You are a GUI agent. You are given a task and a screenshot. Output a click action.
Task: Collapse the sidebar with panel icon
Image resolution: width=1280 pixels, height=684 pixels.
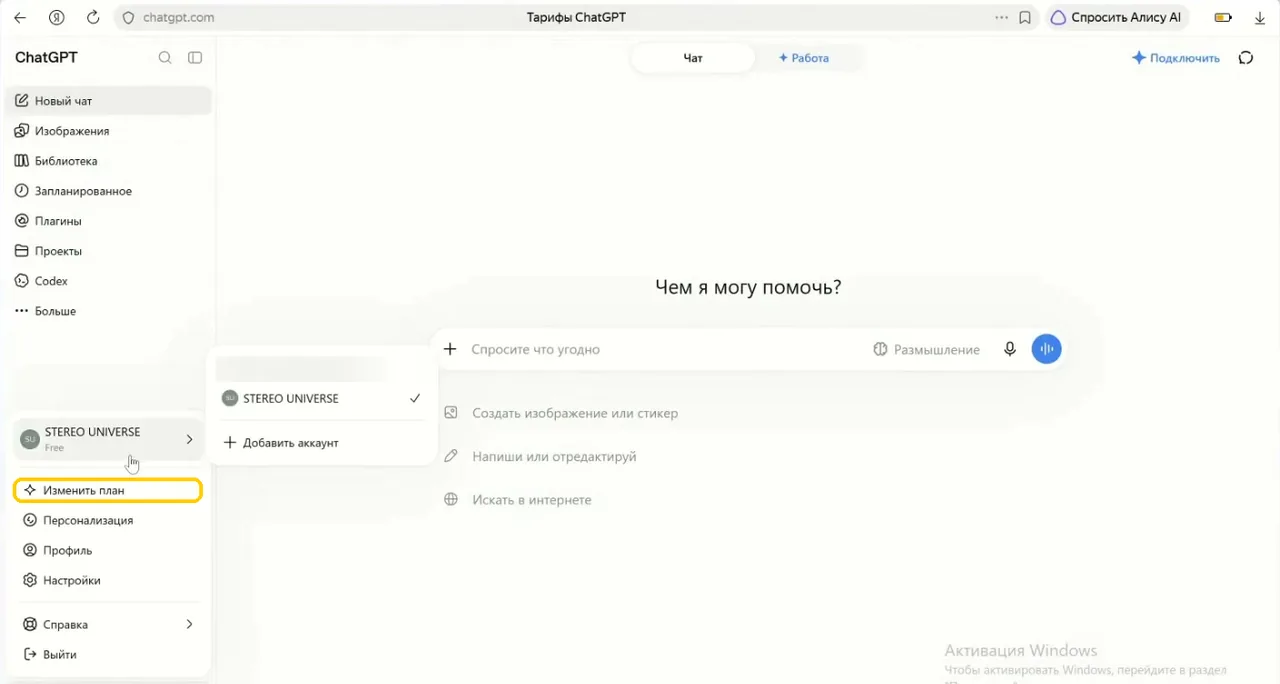(x=195, y=58)
